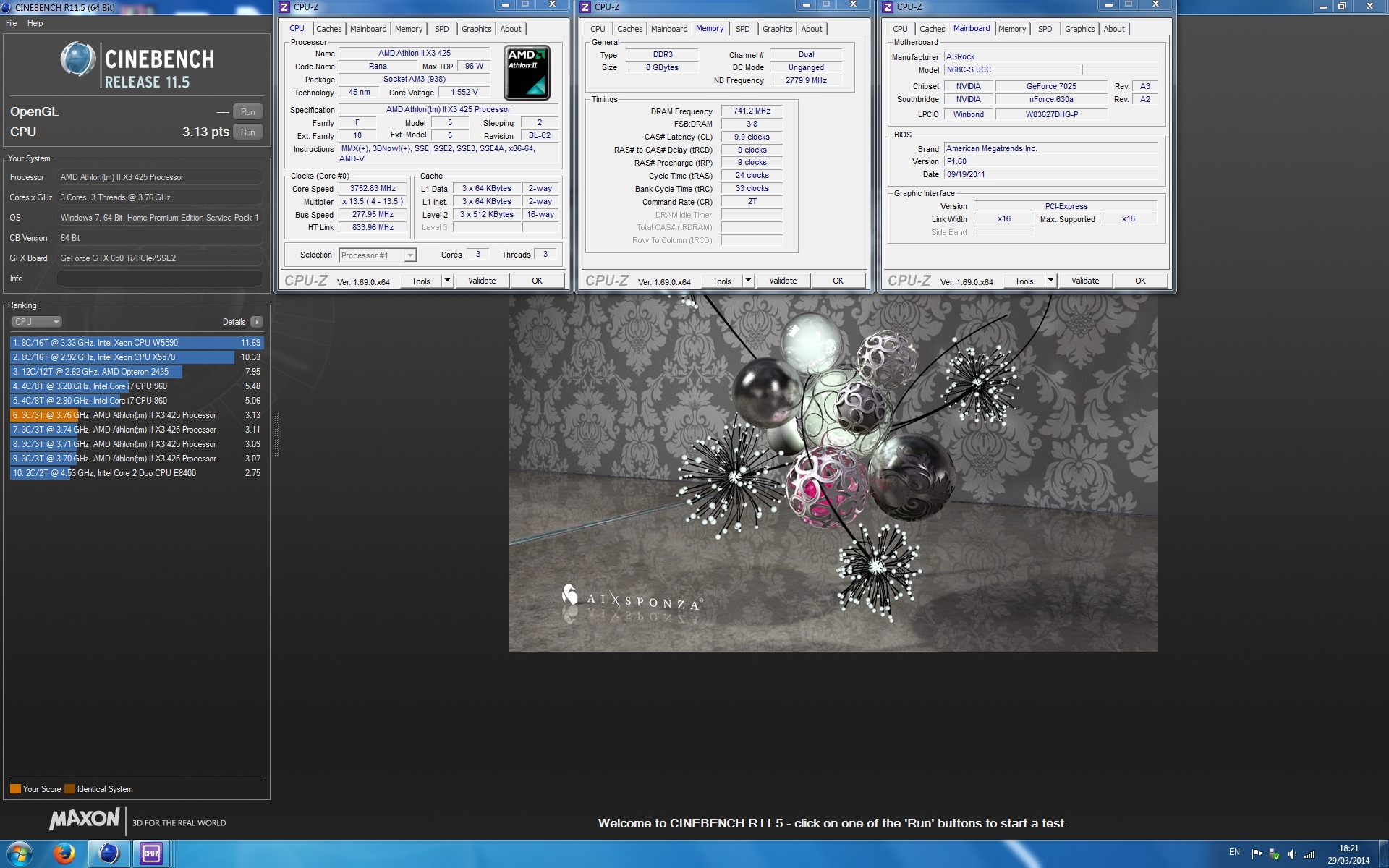The image size is (1389, 868).
Task: Select Memory tab in Mainboard CPU-Z window
Action: click(x=1011, y=29)
